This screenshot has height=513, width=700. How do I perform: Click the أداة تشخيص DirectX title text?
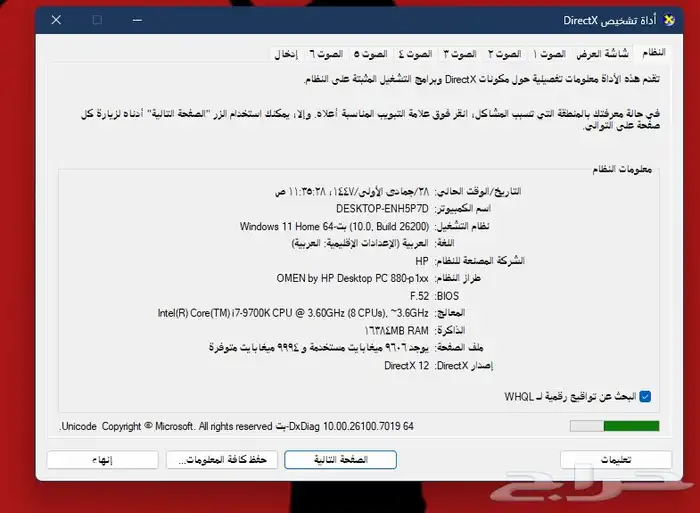click(610, 21)
